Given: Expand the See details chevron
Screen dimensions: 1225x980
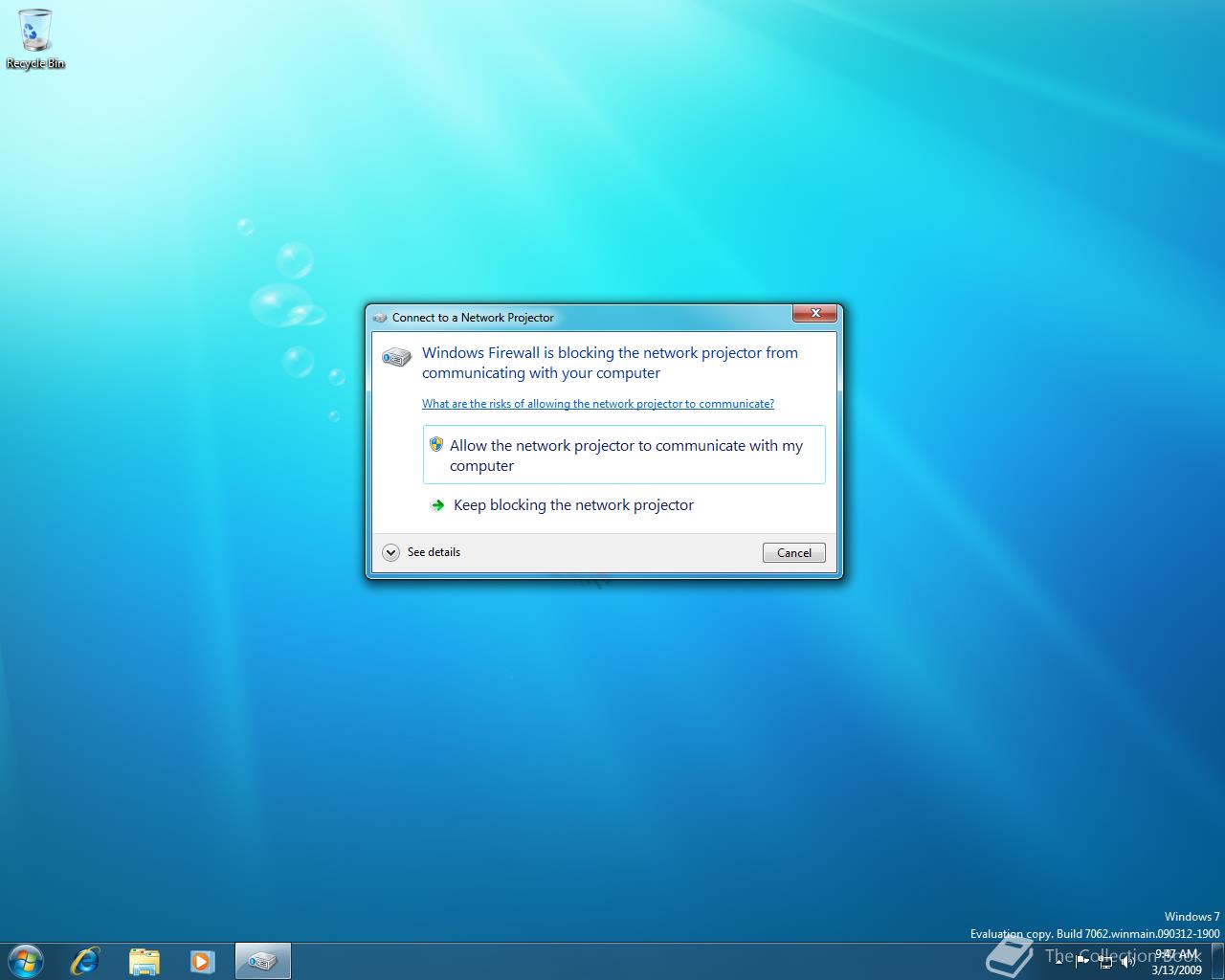Looking at the screenshot, I should click(390, 552).
